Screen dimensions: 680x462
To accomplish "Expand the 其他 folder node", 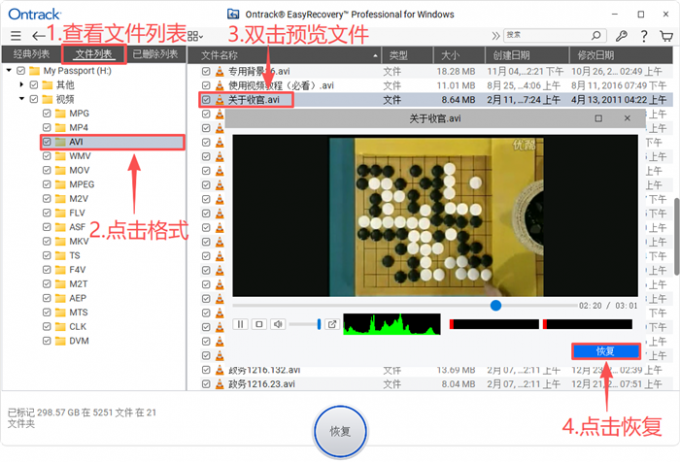I will 22,85.
